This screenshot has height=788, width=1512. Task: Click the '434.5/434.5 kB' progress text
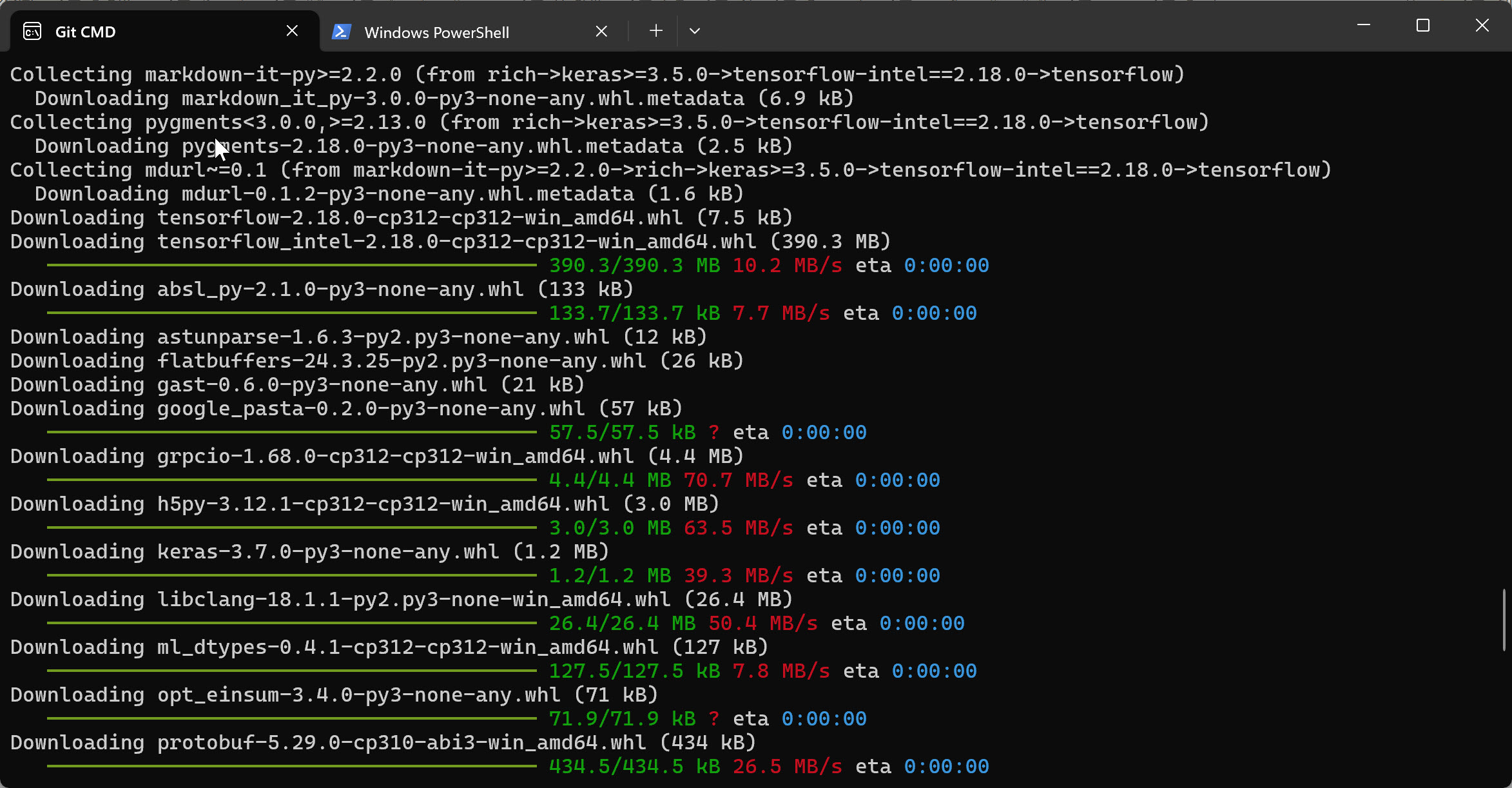pyautogui.click(x=635, y=766)
